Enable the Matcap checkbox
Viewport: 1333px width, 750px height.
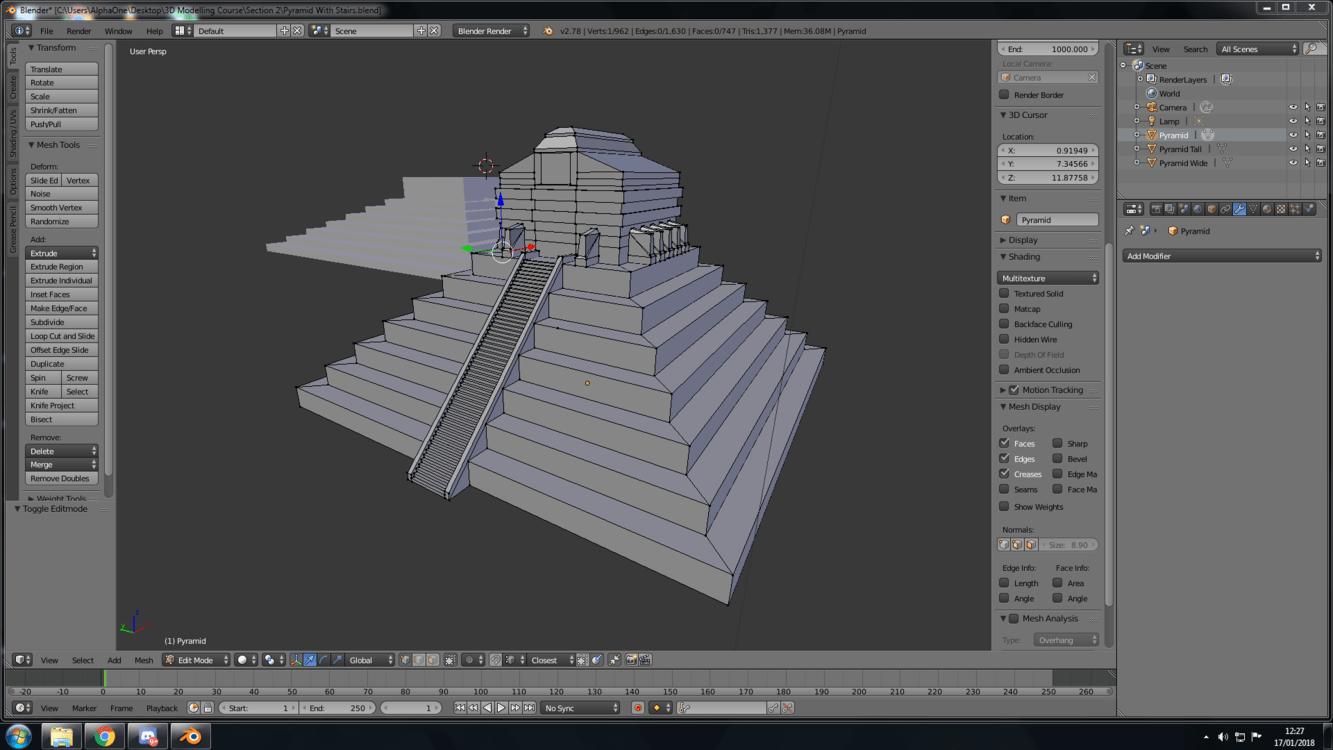[x=1004, y=309]
